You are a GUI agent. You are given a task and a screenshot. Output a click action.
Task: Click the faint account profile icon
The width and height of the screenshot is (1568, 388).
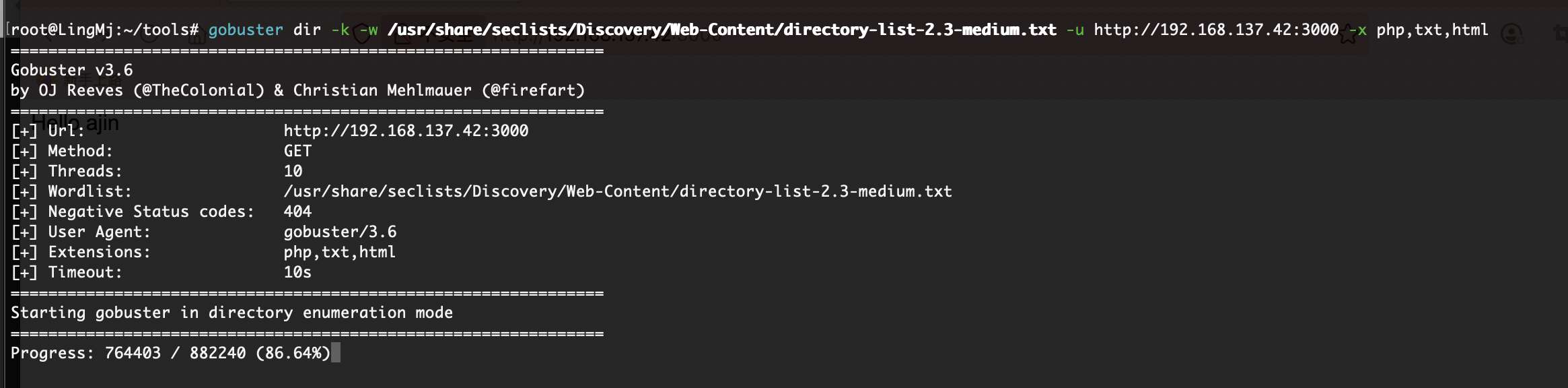pos(1511,34)
